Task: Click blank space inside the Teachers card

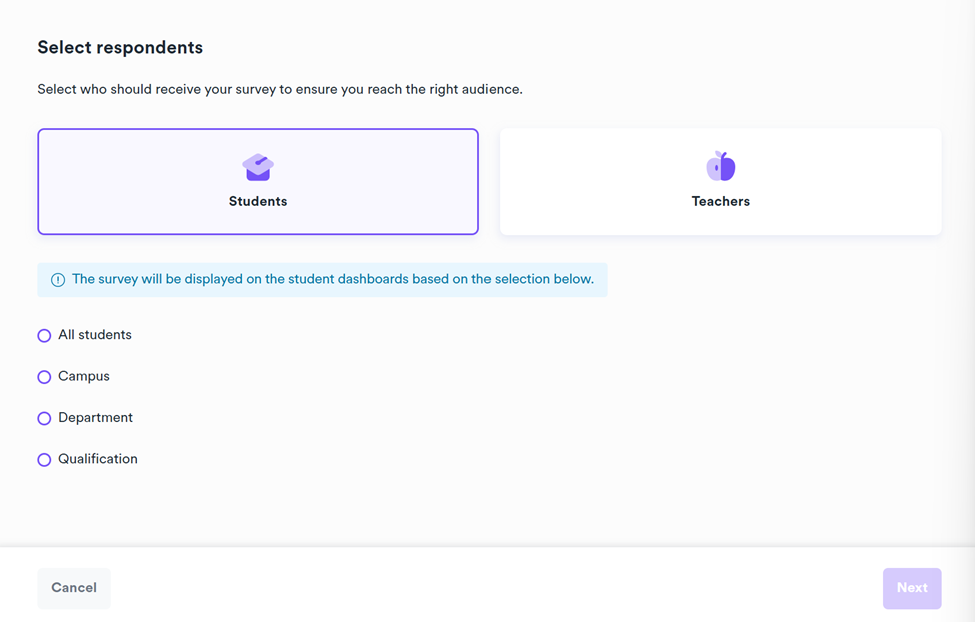Action: pos(850,180)
